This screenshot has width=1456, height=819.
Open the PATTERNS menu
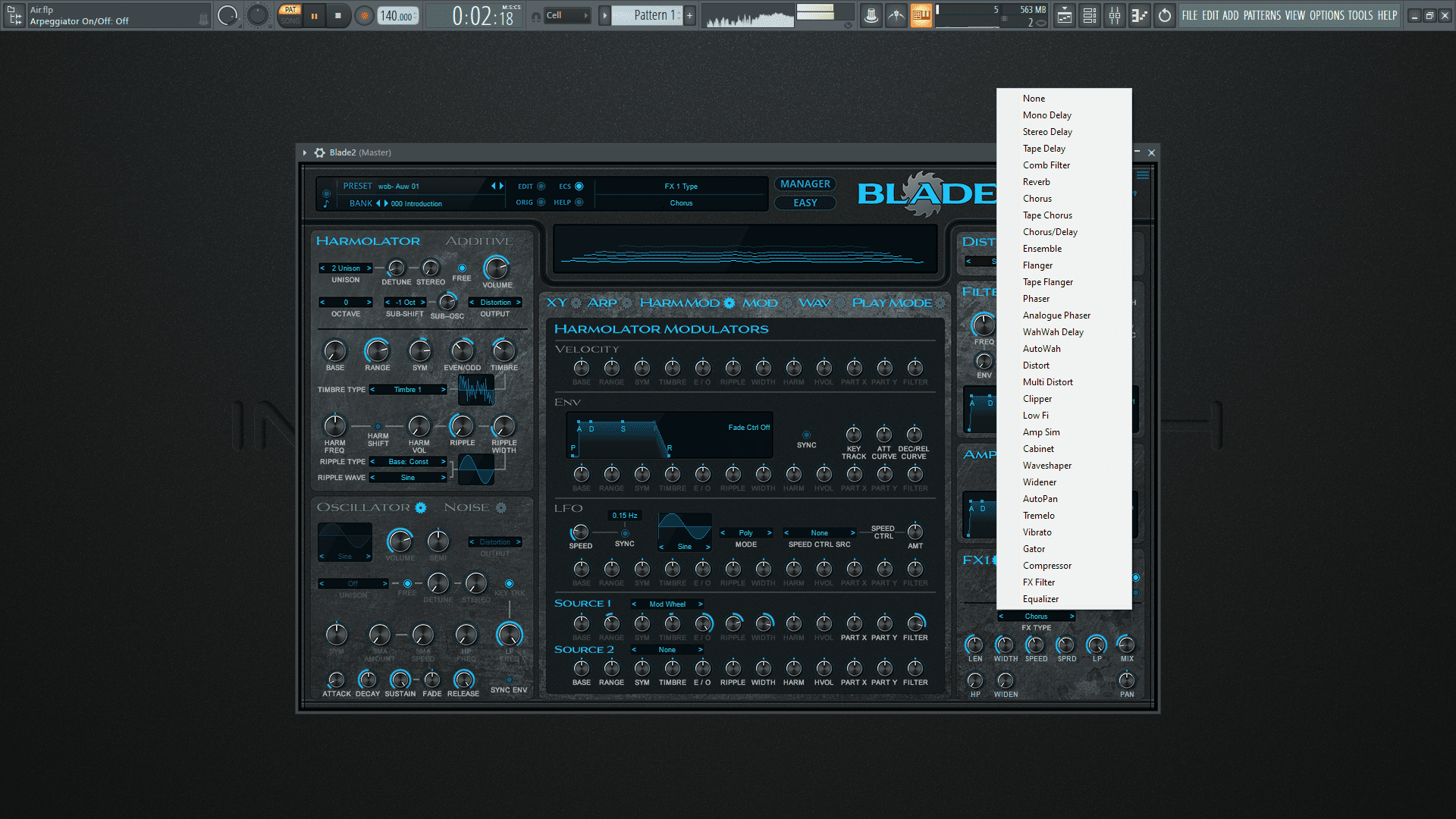tap(1262, 15)
